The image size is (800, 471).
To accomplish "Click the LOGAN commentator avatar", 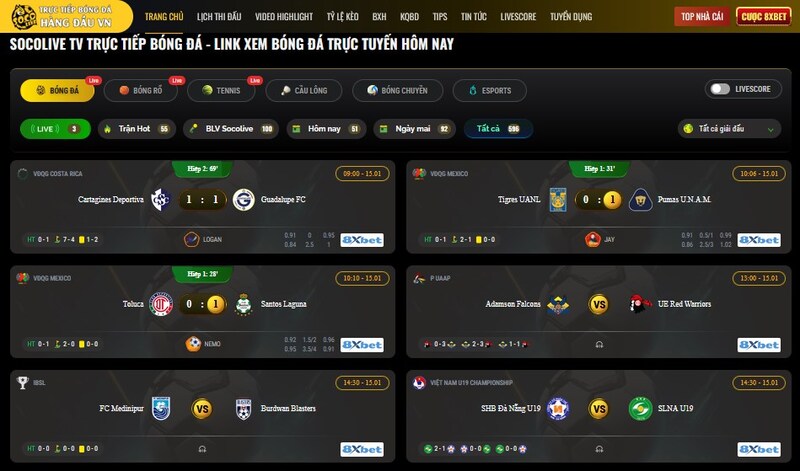I will pos(191,239).
